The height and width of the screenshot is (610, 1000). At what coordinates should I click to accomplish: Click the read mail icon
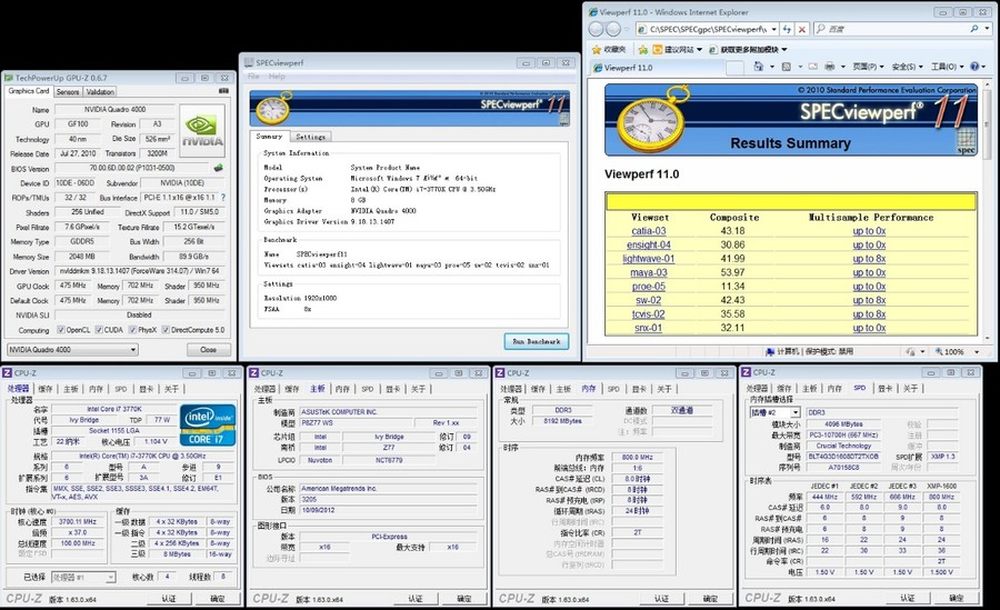(x=812, y=66)
